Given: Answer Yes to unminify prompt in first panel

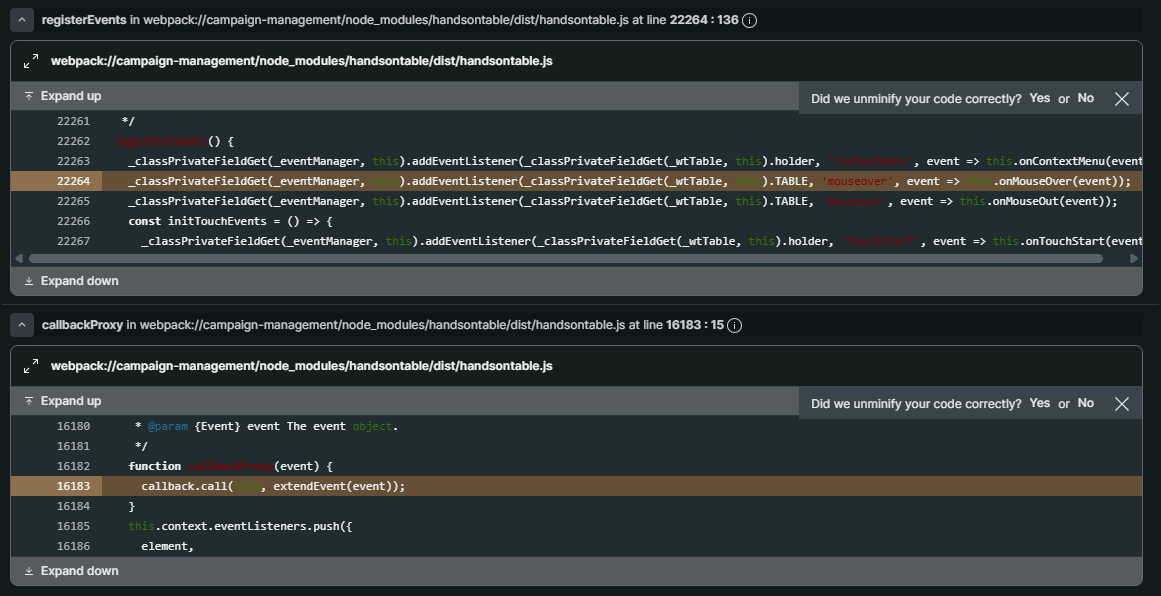Looking at the screenshot, I should tap(1039, 98).
